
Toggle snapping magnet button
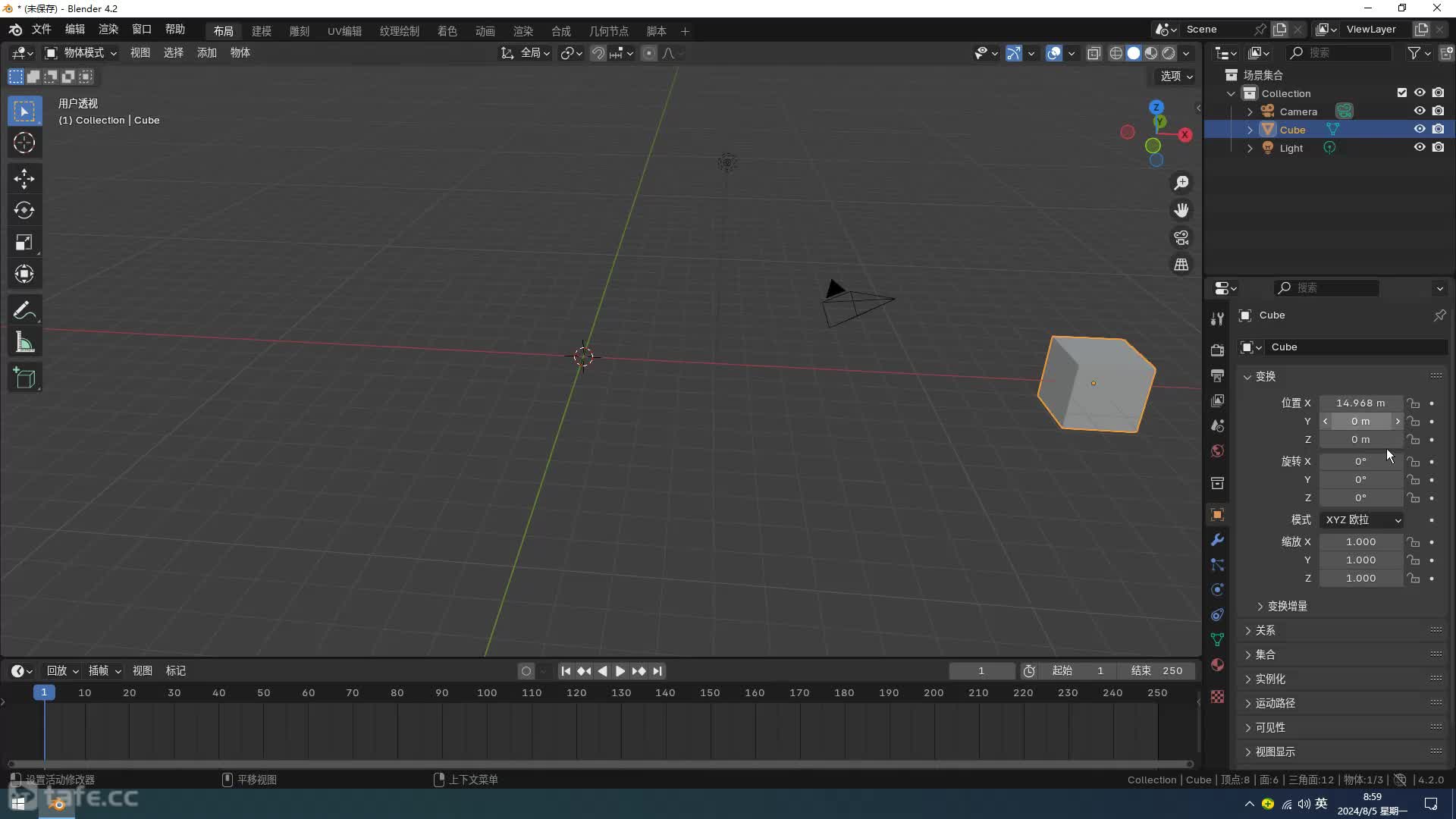pyautogui.click(x=598, y=53)
